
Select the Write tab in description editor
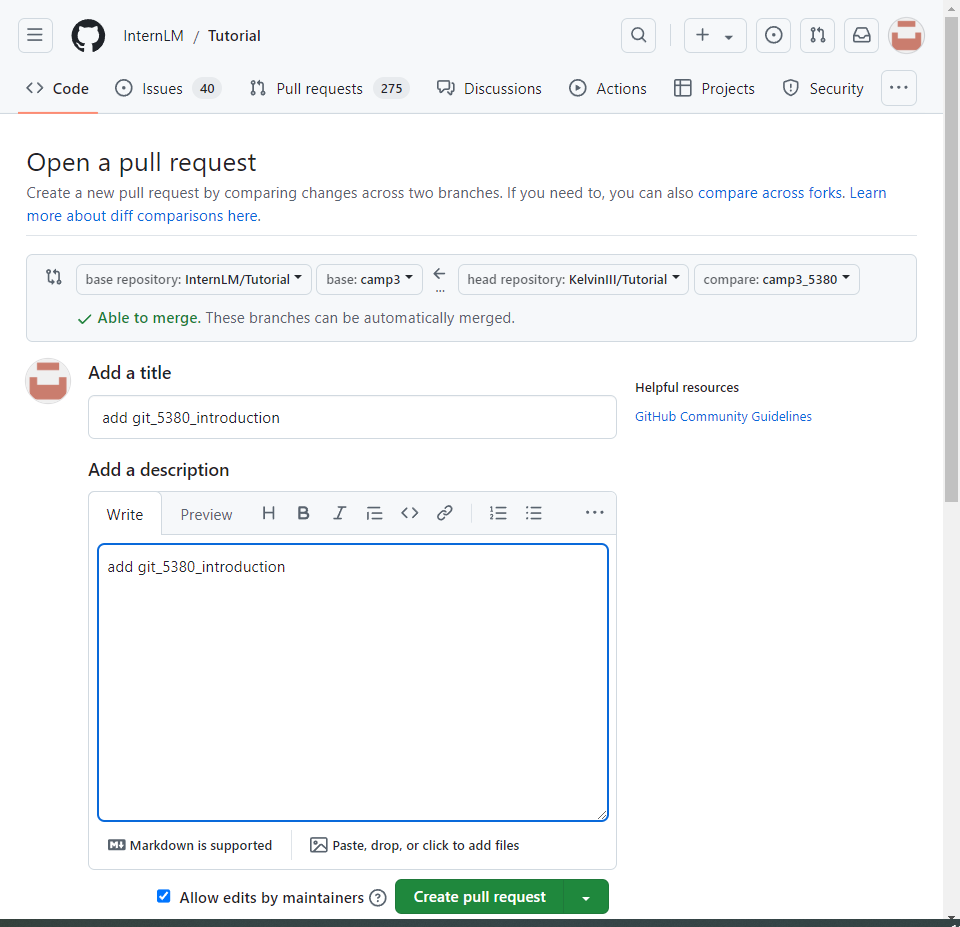[x=125, y=514]
